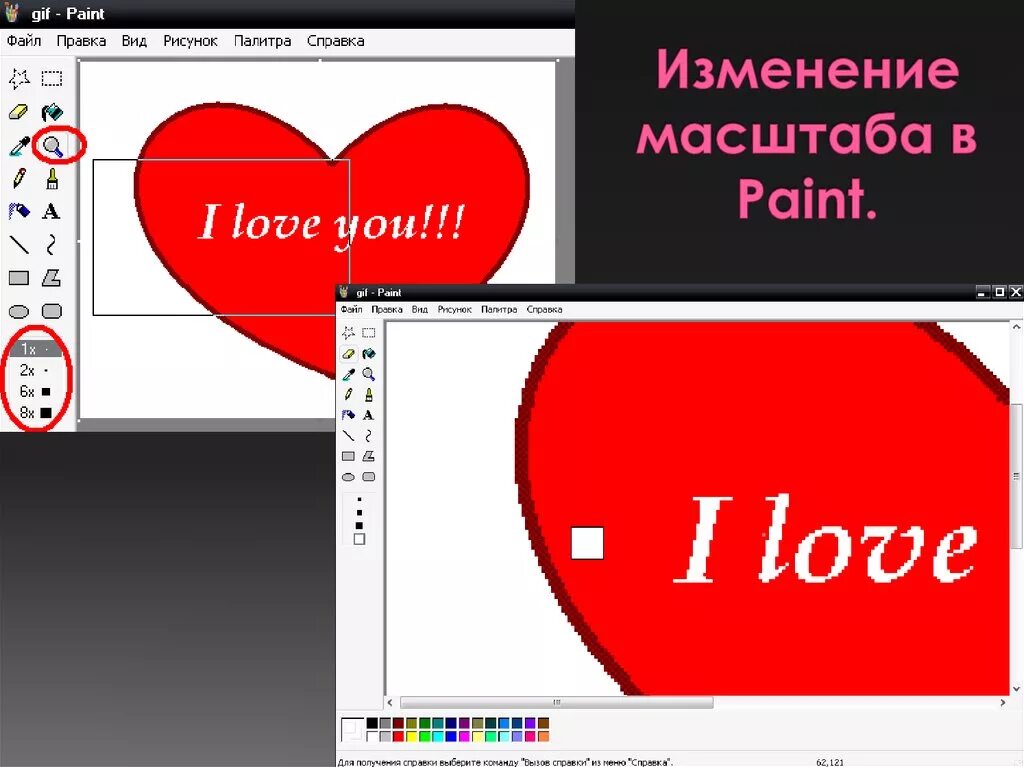Viewport: 1024px width, 767px height.
Task: Select rectangular Select tool in back Paint window
Action: coord(52,78)
